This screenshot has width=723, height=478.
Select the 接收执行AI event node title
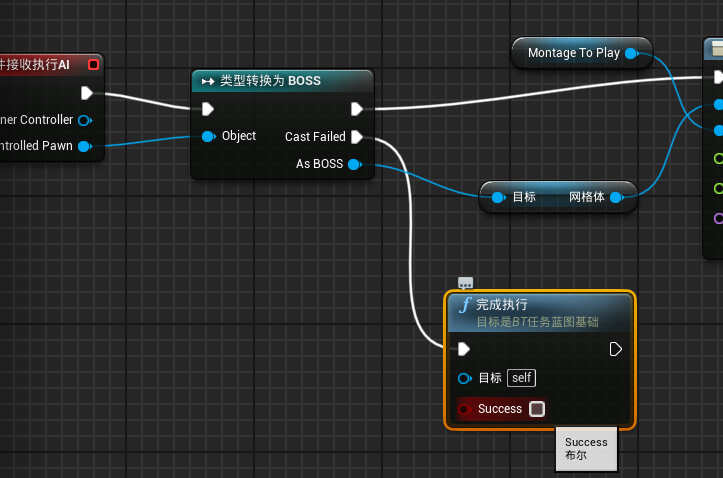(35, 65)
